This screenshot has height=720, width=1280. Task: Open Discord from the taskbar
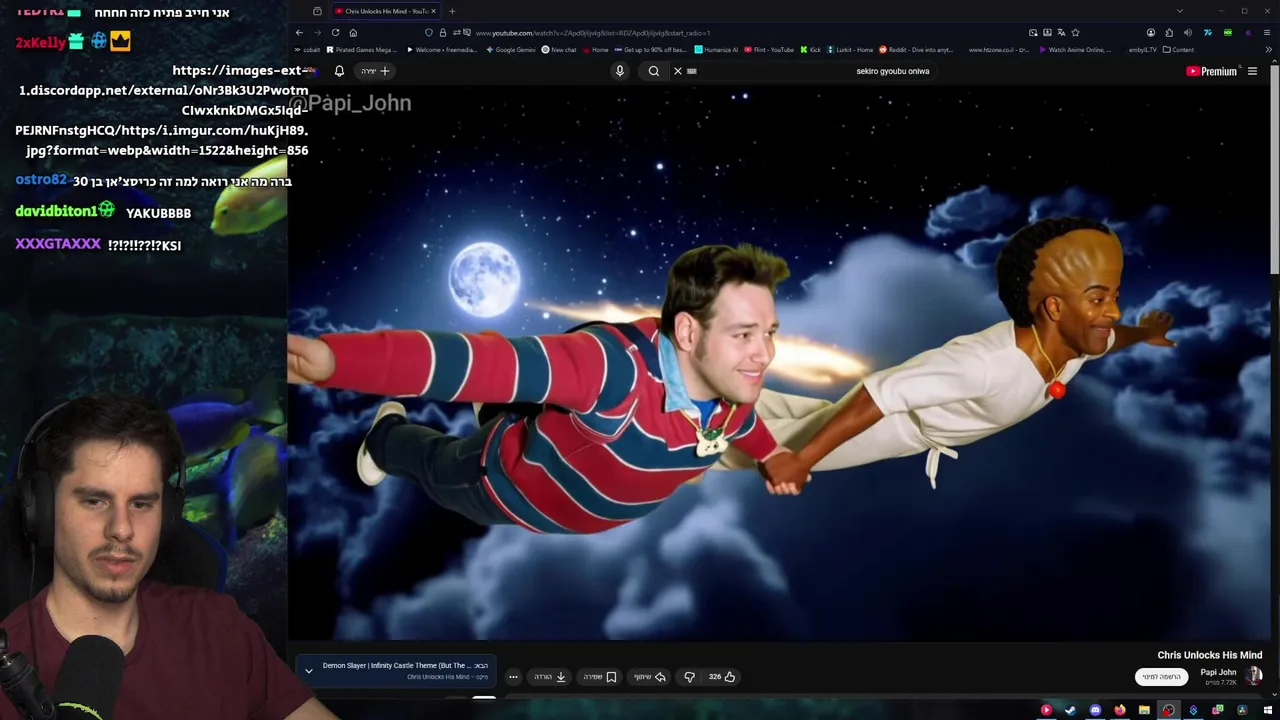point(1095,710)
